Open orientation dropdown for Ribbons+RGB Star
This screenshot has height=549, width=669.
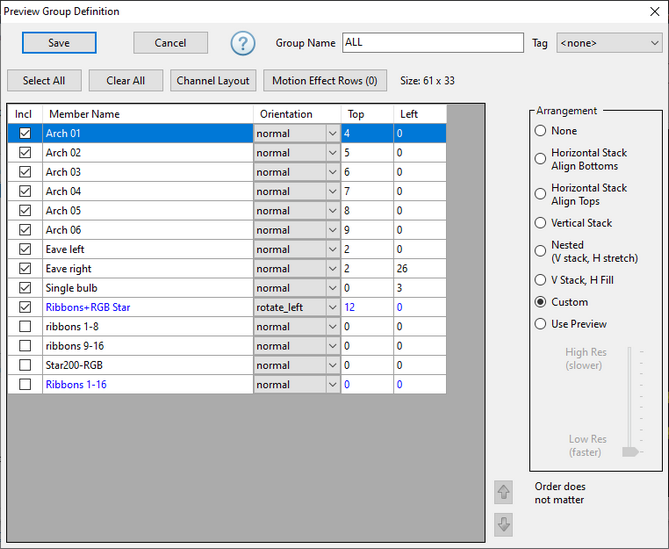tap(296, 308)
